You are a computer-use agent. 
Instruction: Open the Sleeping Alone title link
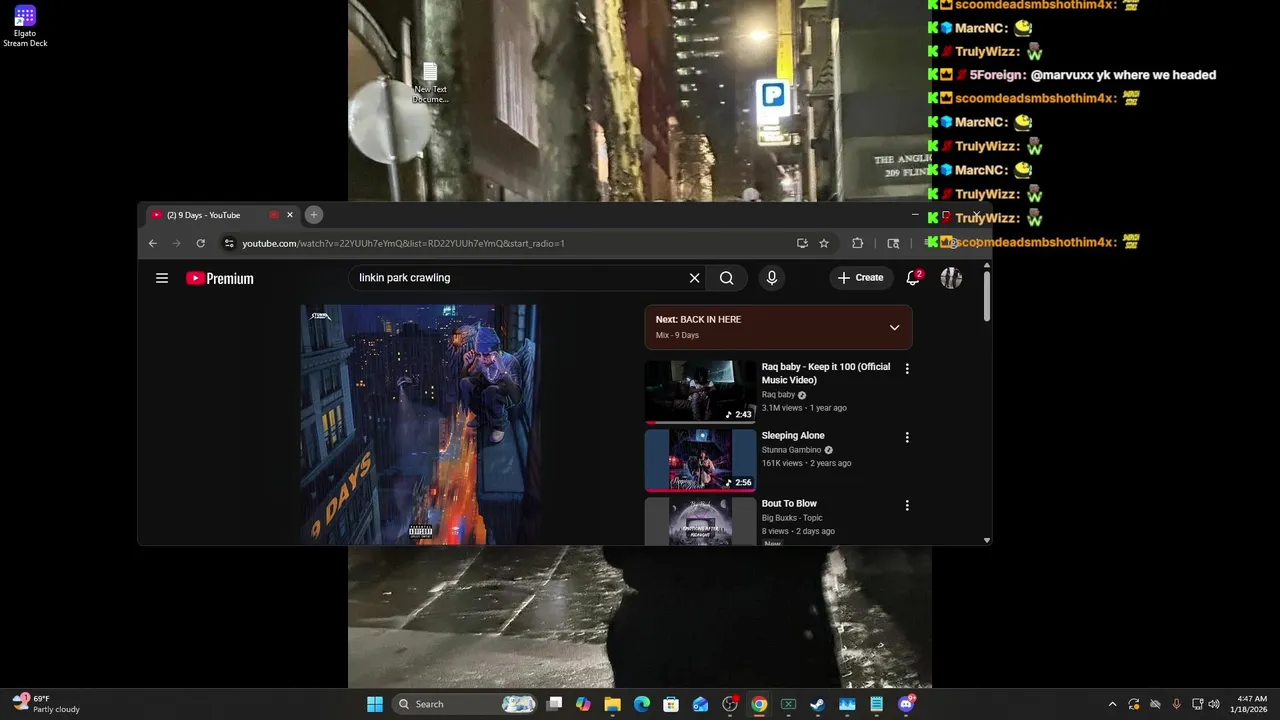793,436
